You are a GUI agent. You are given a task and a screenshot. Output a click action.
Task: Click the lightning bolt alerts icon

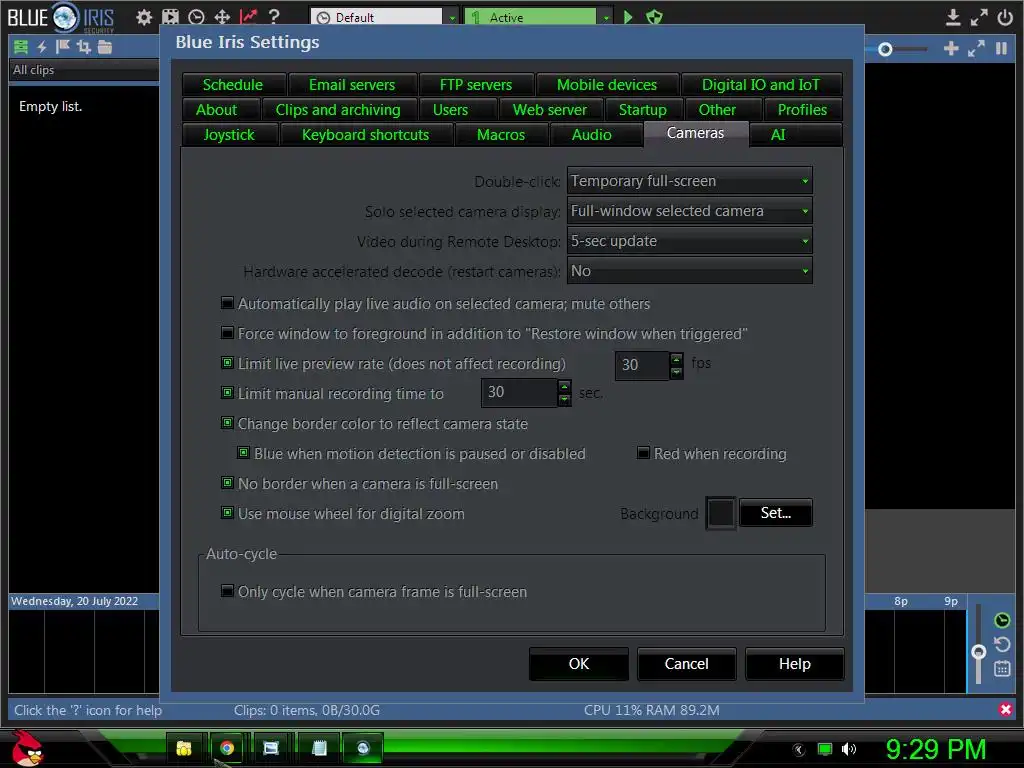pos(42,46)
